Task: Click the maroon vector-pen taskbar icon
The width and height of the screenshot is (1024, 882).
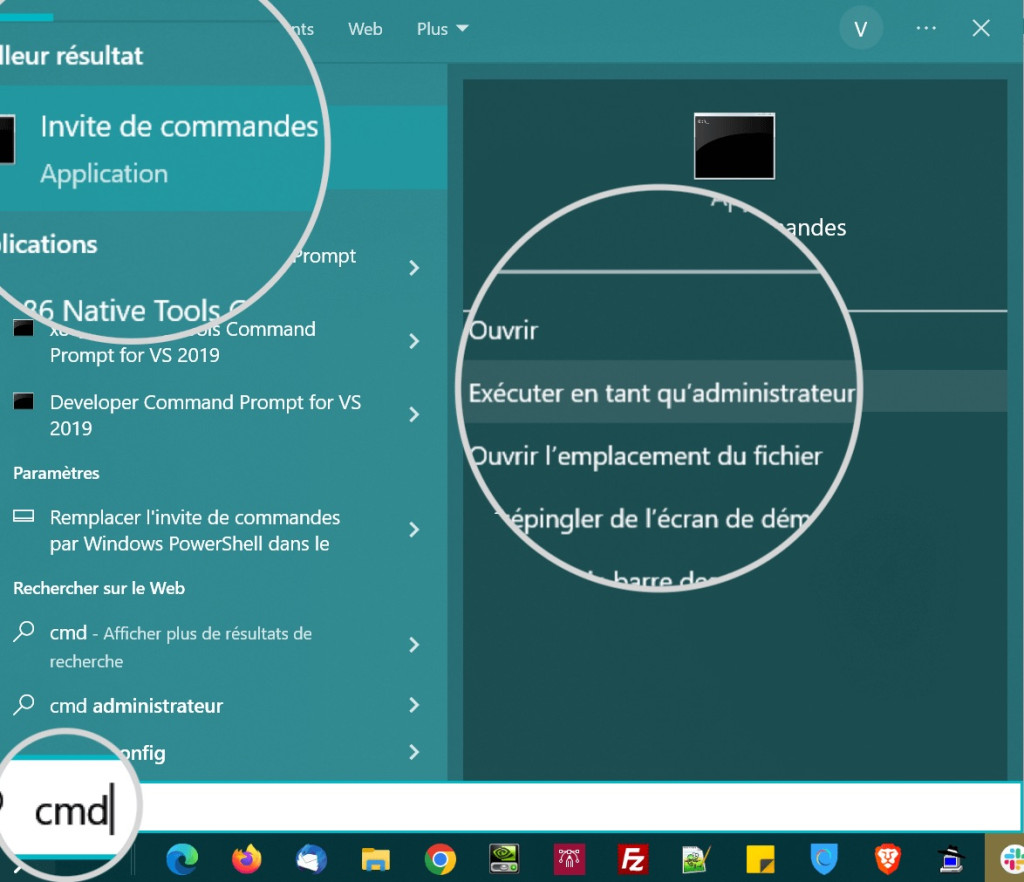Action: (x=569, y=859)
